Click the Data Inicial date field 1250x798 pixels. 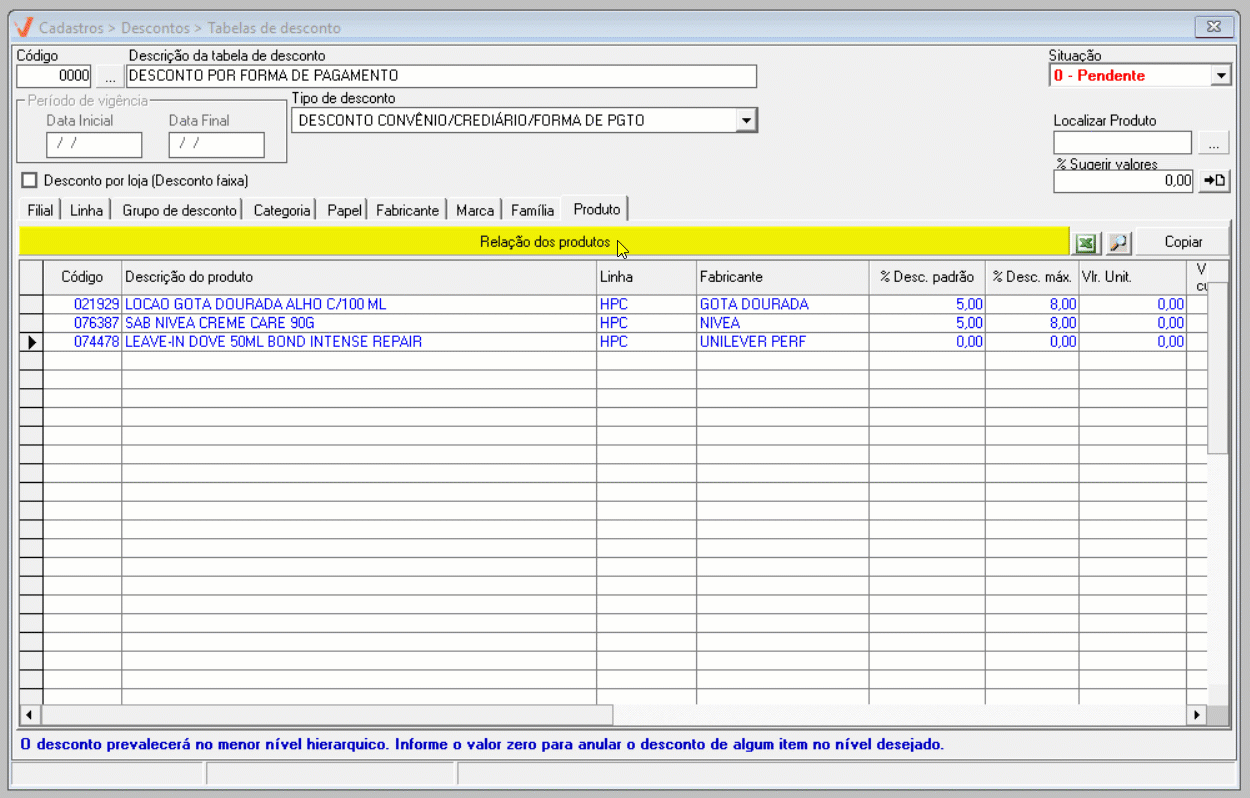tap(94, 145)
